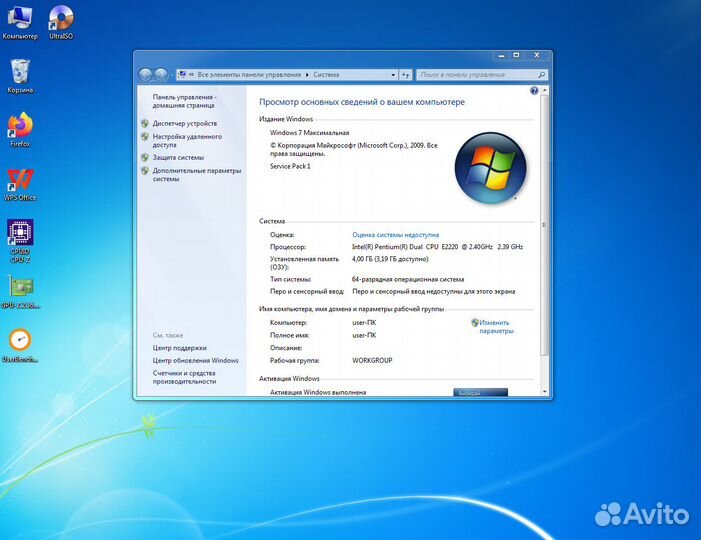Screen dimensions: 701x540
Task: Select the Intel Pentium Dual E2220 processor value
Action: (437, 247)
